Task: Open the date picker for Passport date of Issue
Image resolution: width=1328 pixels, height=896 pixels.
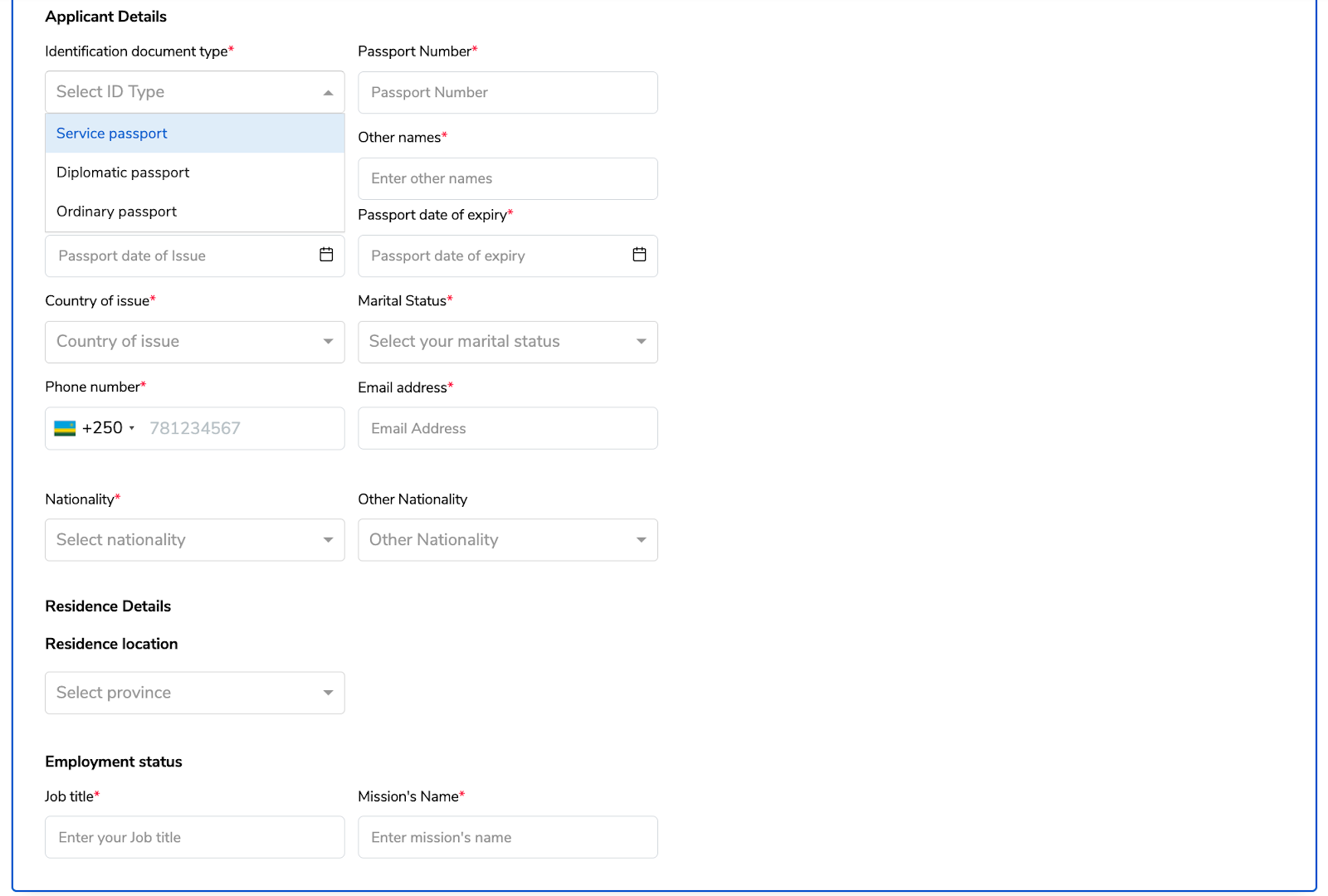Action: point(326,256)
